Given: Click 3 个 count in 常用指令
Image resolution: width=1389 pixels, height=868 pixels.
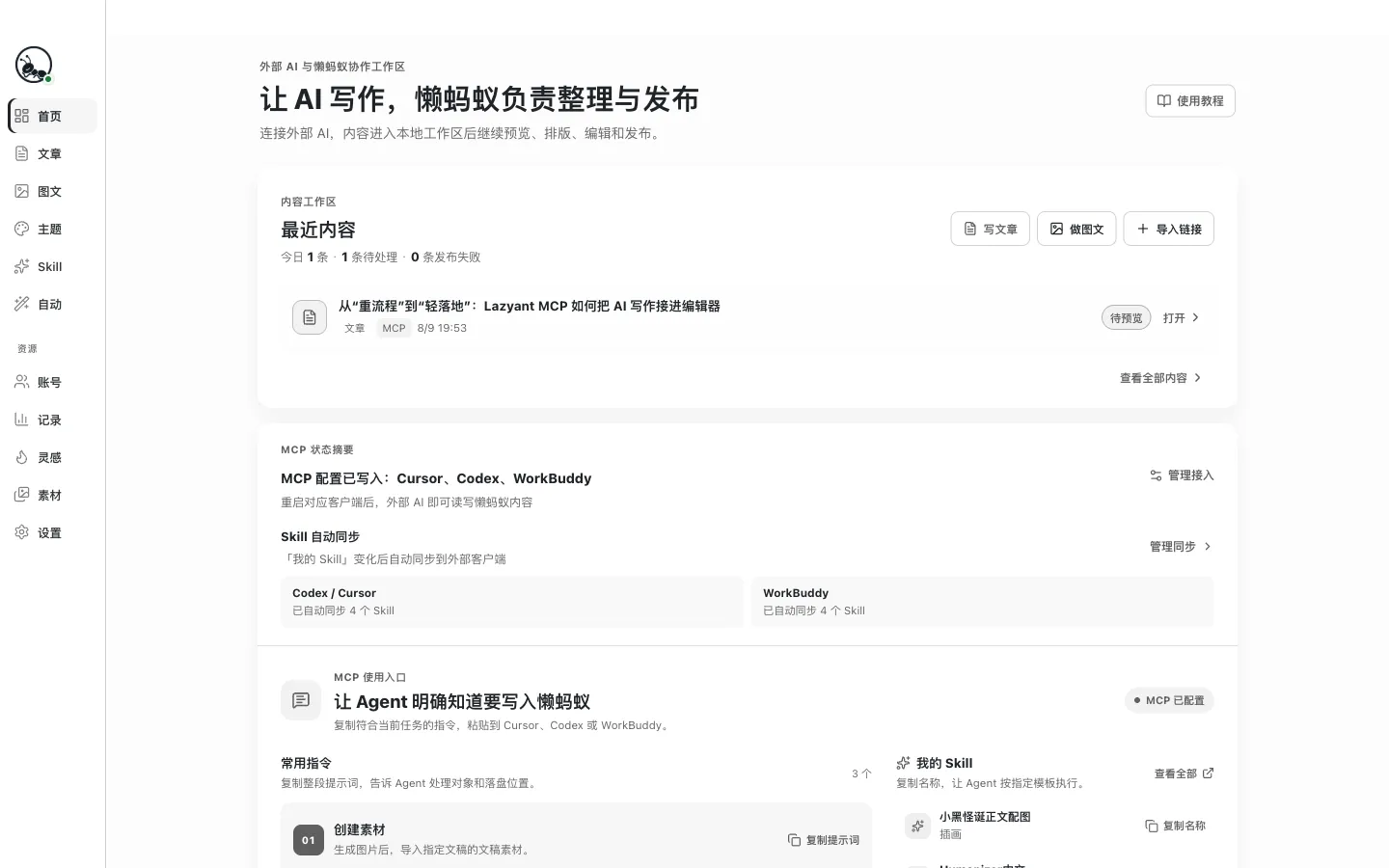Looking at the screenshot, I should [861, 773].
